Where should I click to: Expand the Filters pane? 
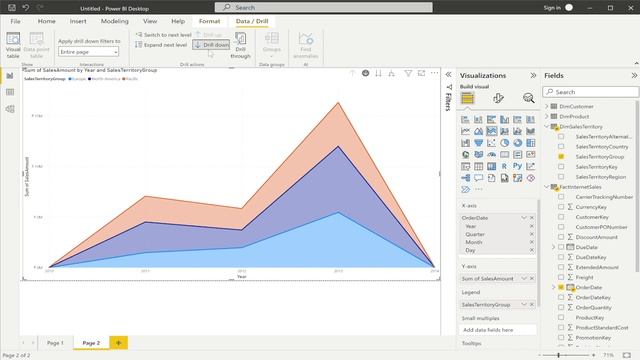449,75
